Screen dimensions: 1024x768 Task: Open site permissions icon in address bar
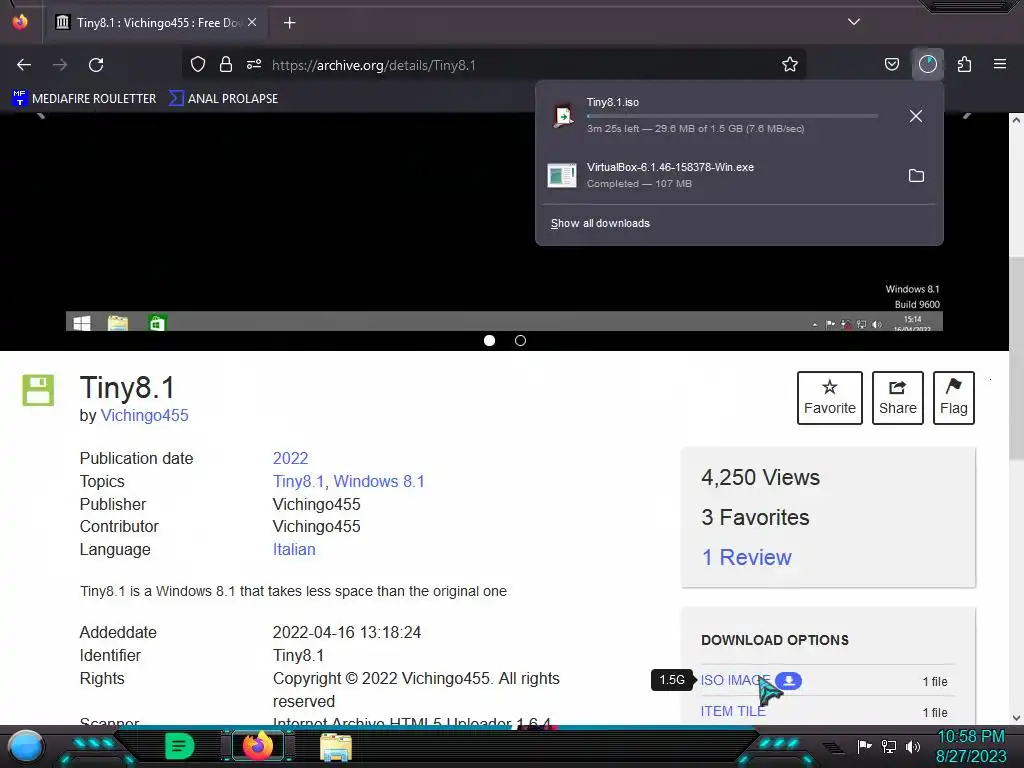[254, 65]
